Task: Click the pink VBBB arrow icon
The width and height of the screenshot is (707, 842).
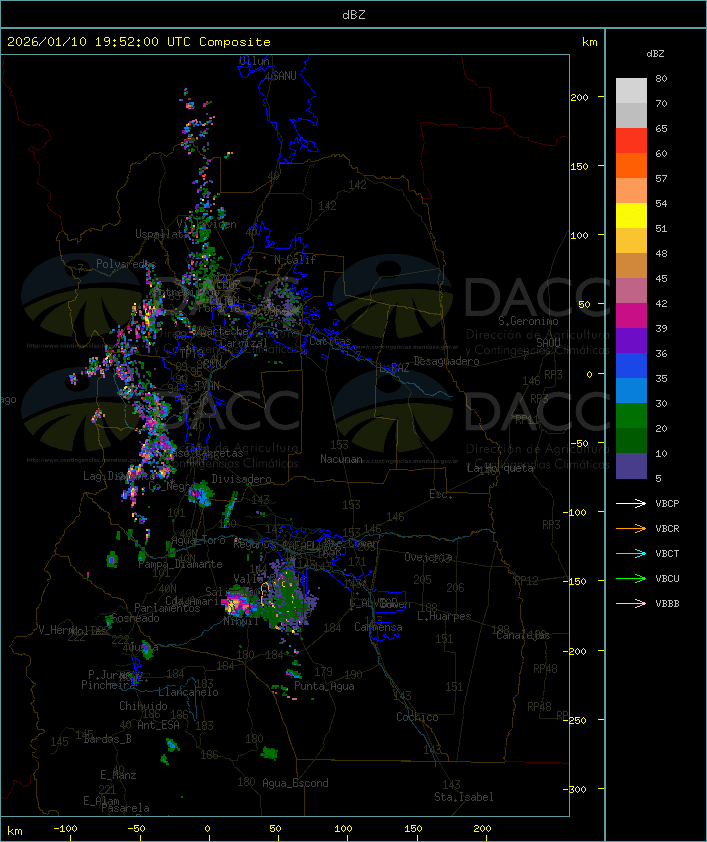Action: (632, 604)
